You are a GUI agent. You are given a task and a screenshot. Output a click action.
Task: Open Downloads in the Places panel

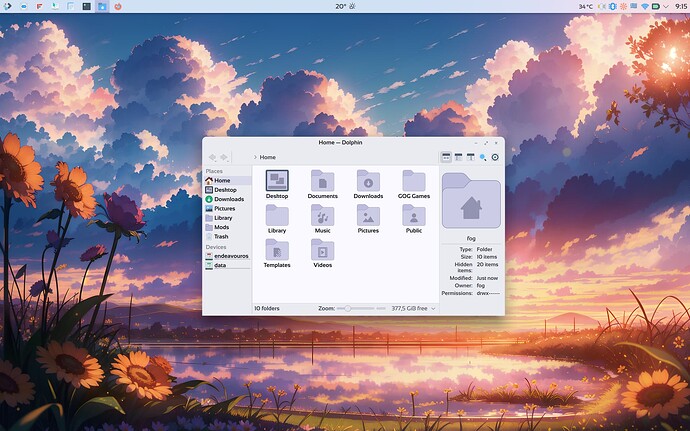228,199
